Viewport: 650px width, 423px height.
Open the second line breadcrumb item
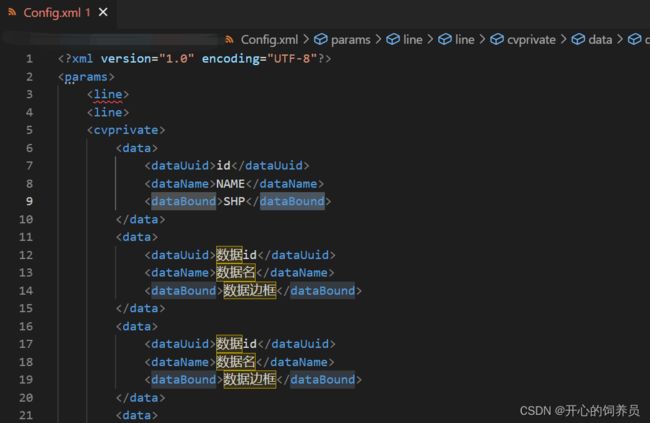coord(464,40)
